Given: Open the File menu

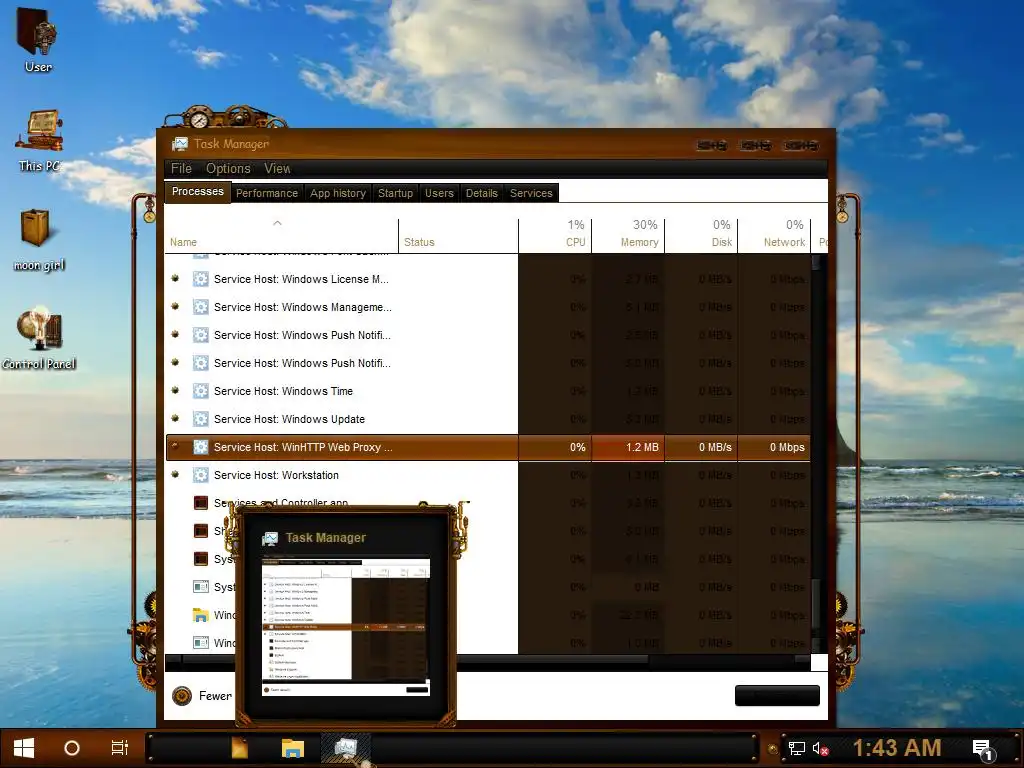Looking at the screenshot, I should [181, 168].
